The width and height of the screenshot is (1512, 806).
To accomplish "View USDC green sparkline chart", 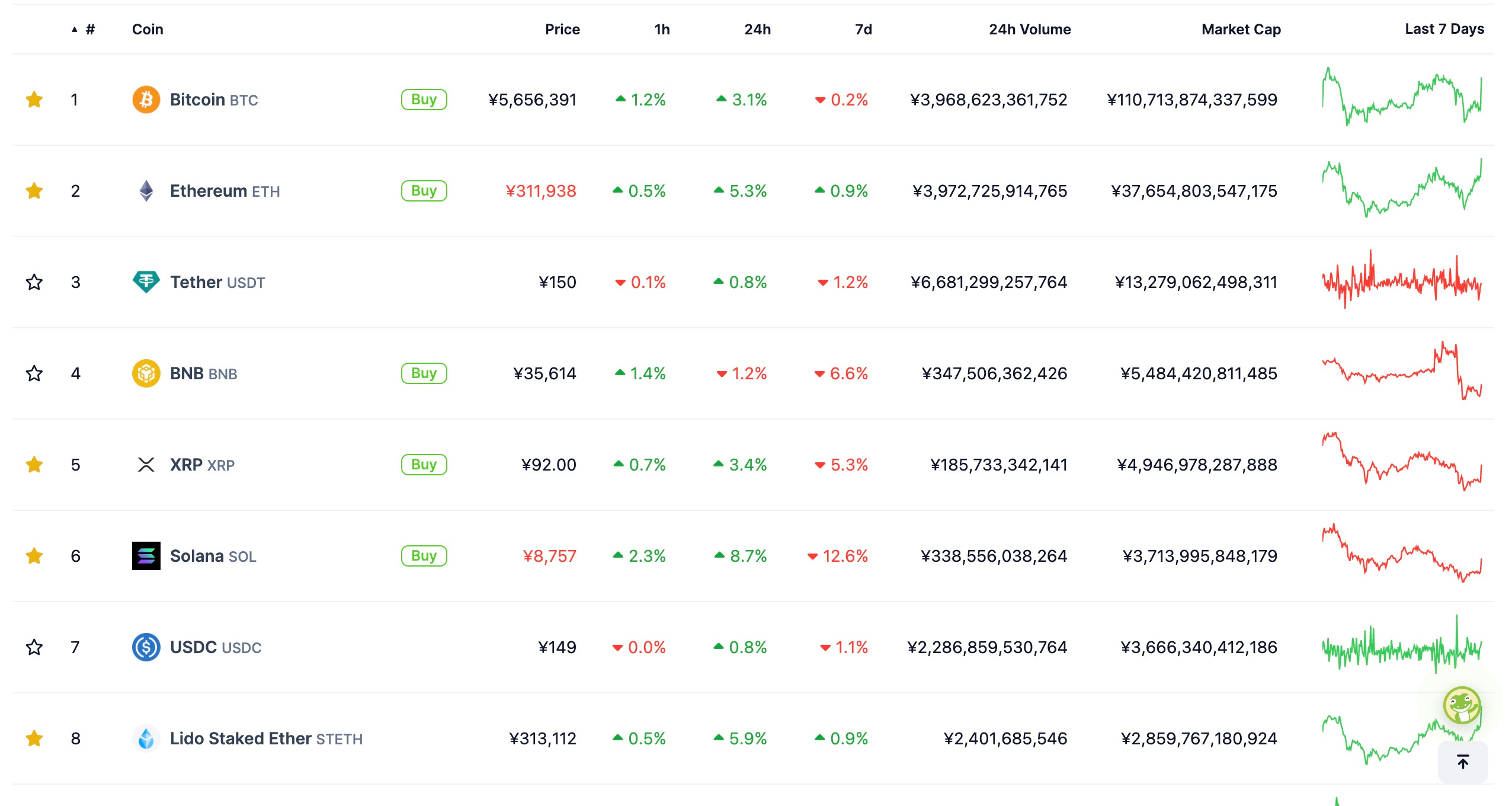I will [1402, 644].
